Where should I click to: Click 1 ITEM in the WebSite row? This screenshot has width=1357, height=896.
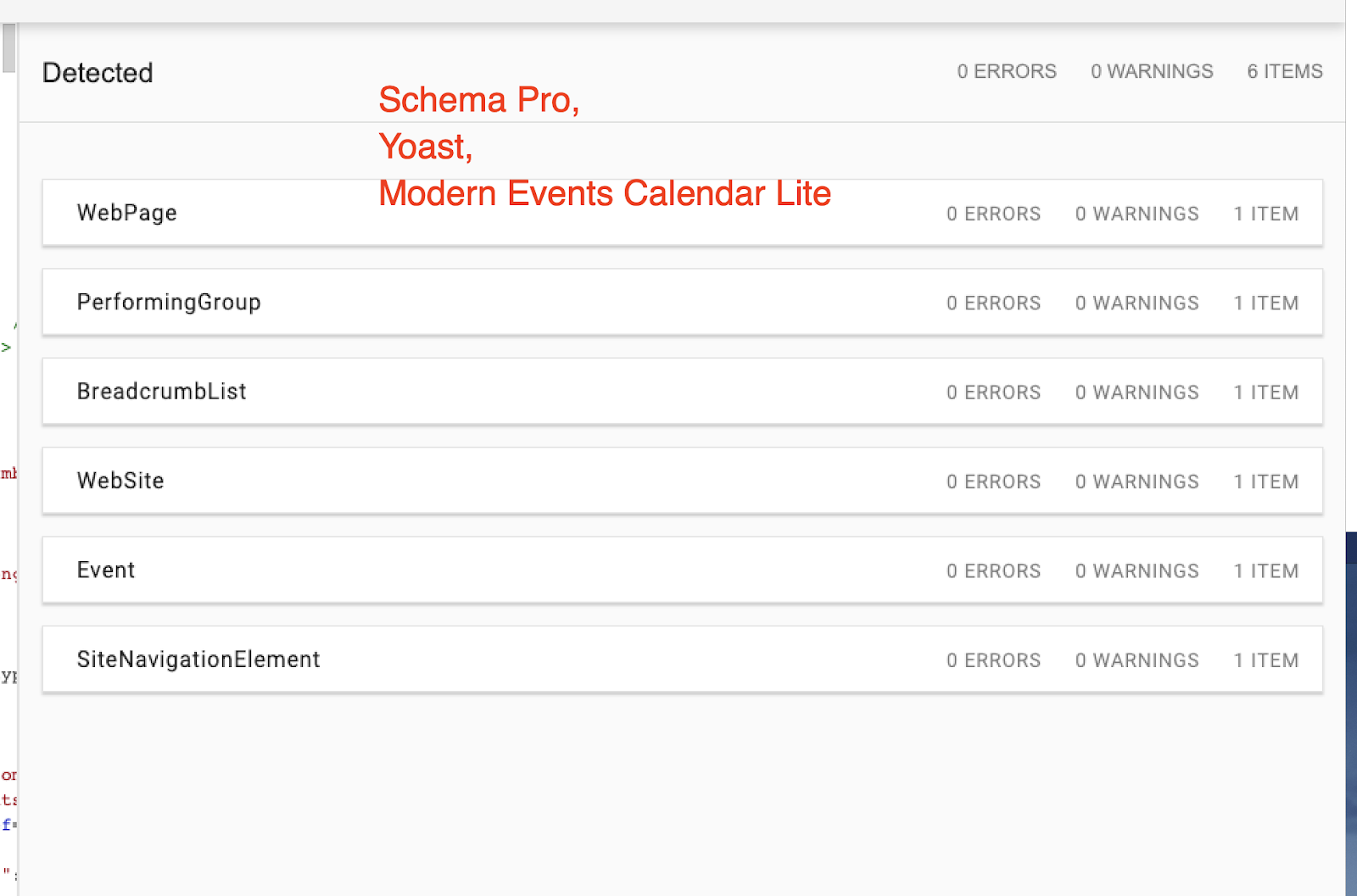pyautogui.click(x=1265, y=481)
